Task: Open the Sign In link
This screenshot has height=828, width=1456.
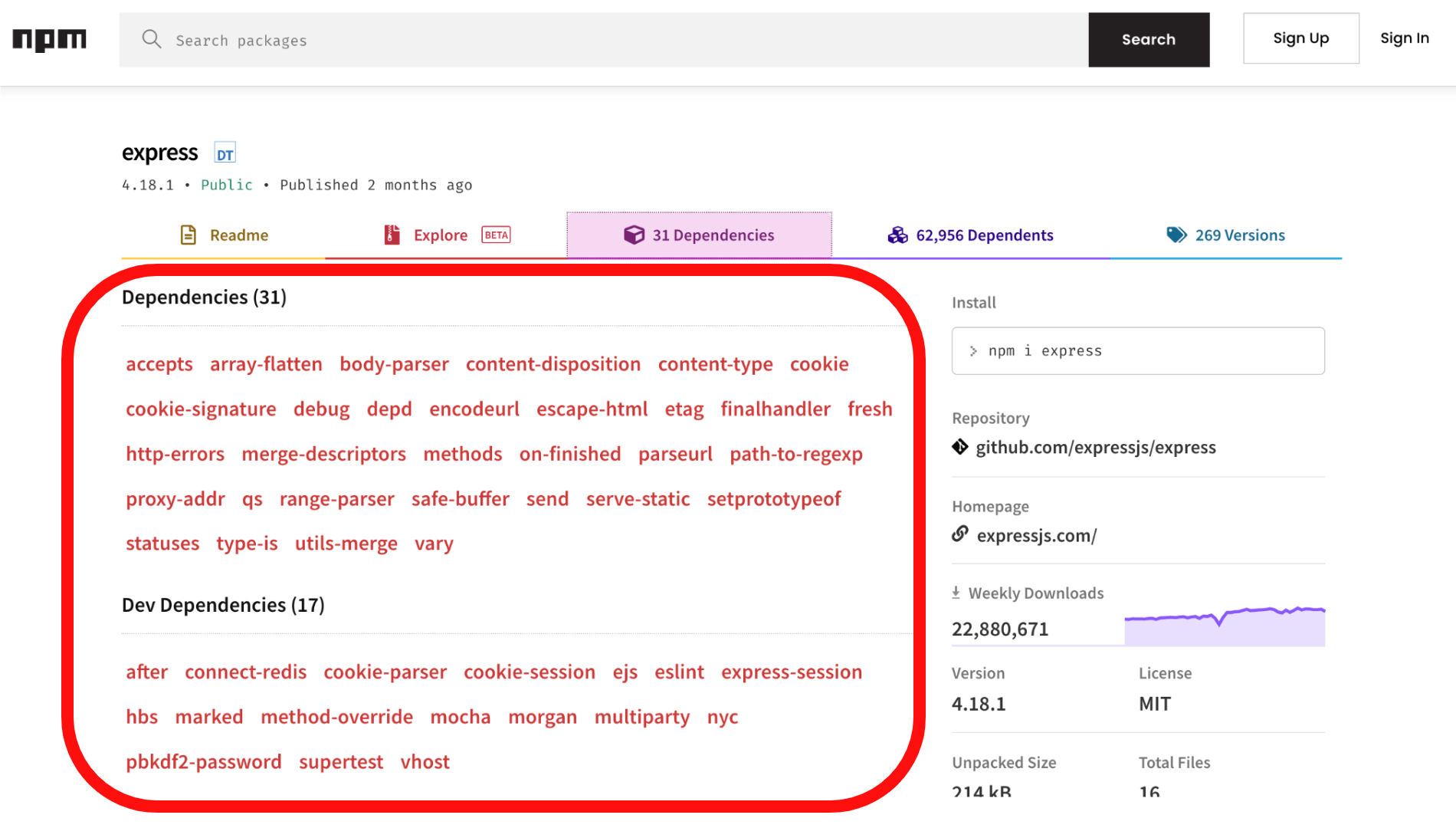Action: click(1405, 38)
